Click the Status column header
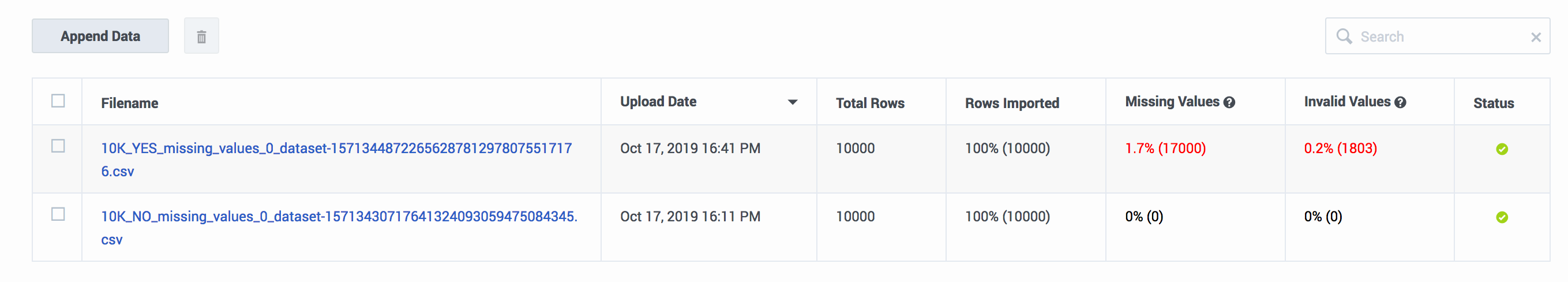The image size is (1568, 282). (x=1493, y=103)
